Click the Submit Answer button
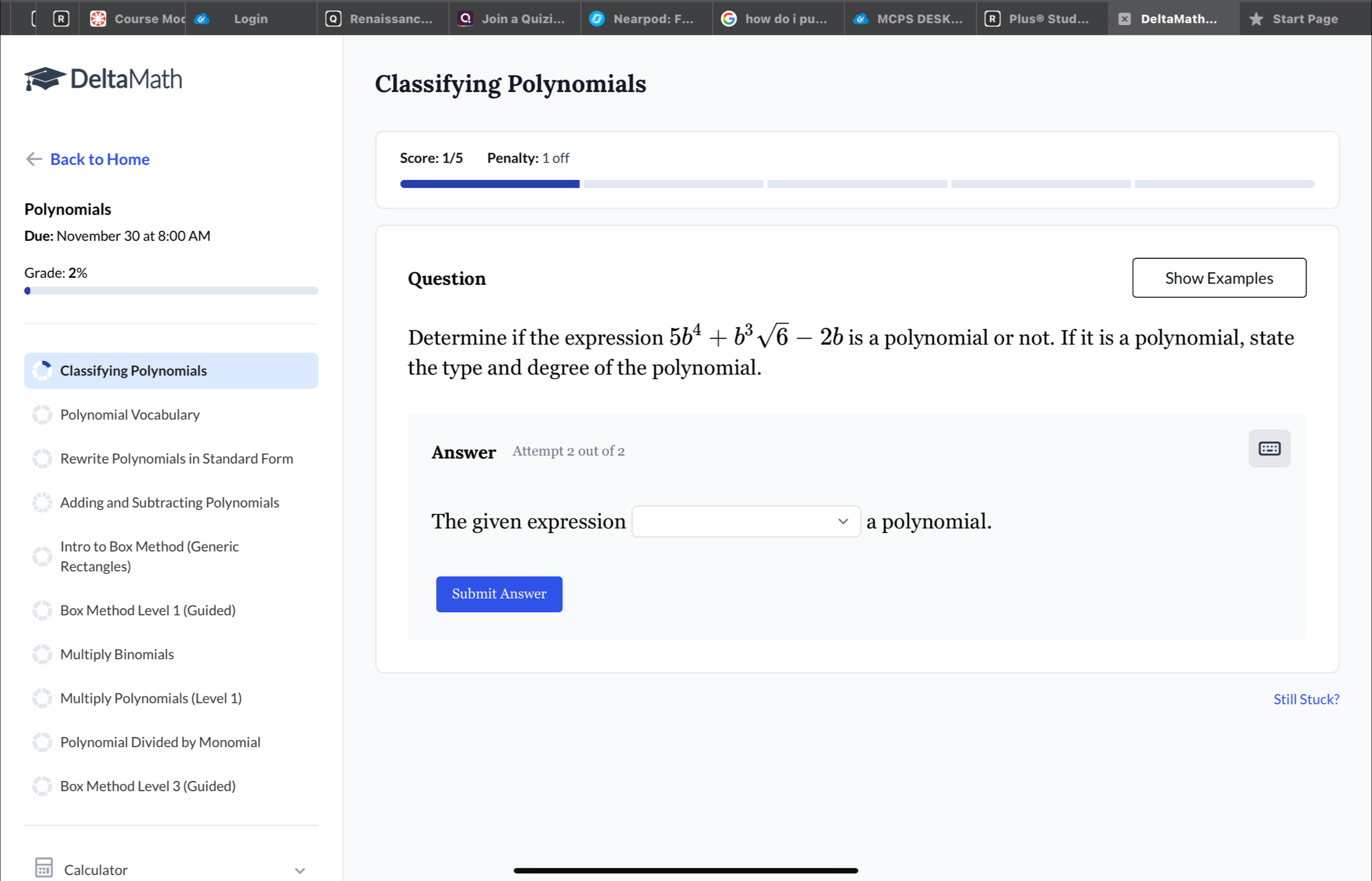This screenshot has width=1372, height=881. pyautogui.click(x=499, y=593)
